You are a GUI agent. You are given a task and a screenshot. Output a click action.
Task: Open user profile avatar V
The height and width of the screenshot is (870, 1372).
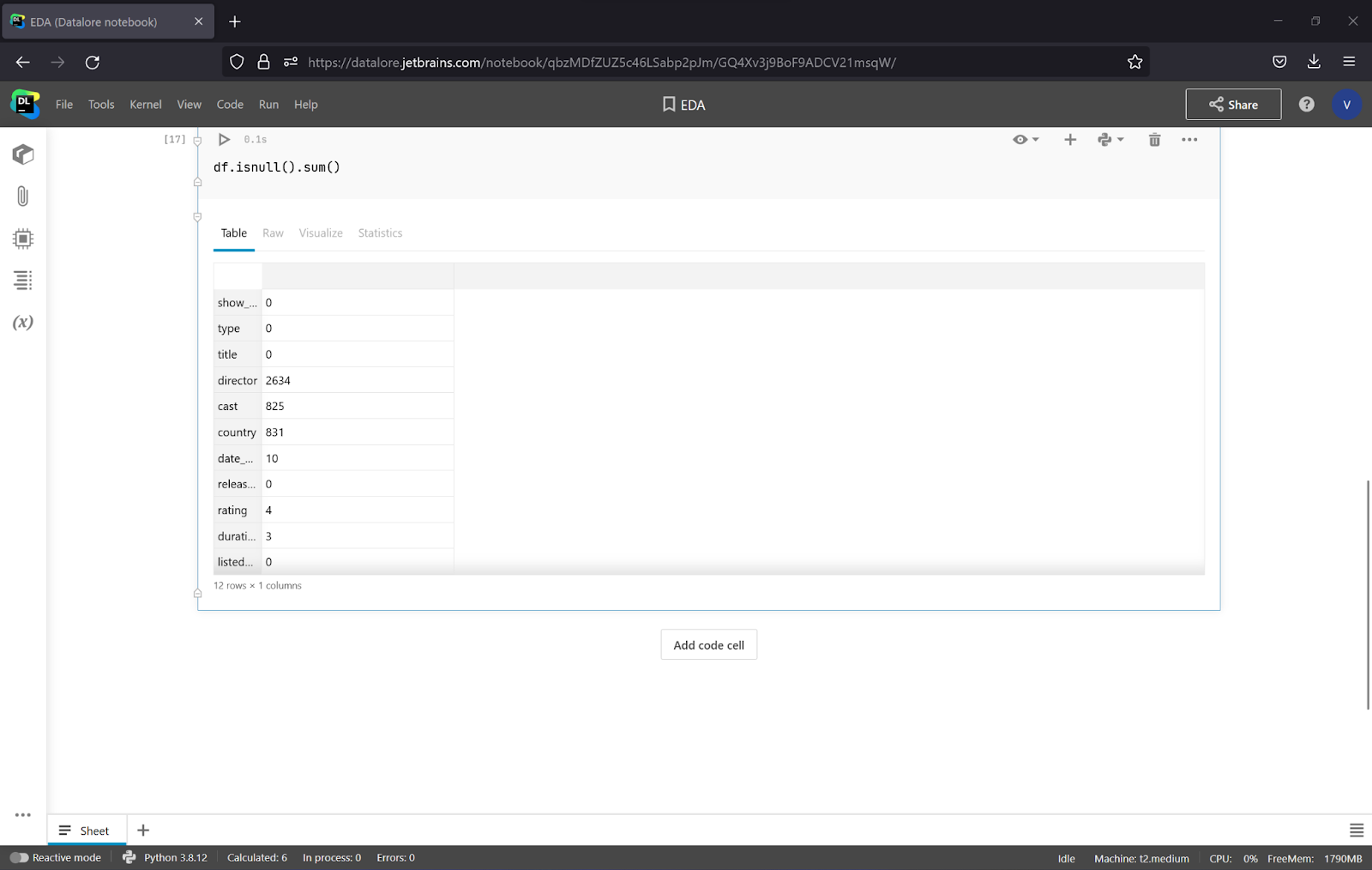(x=1346, y=104)
